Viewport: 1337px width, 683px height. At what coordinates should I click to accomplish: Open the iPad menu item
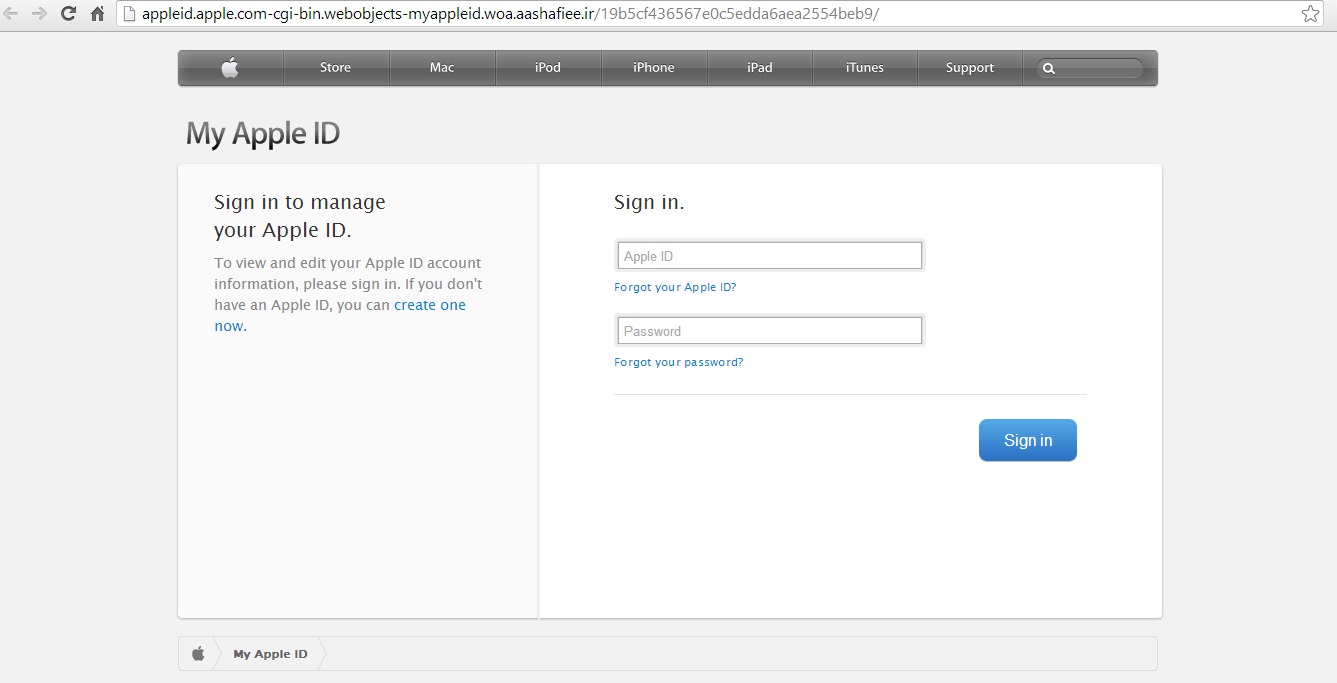point(760,68)
